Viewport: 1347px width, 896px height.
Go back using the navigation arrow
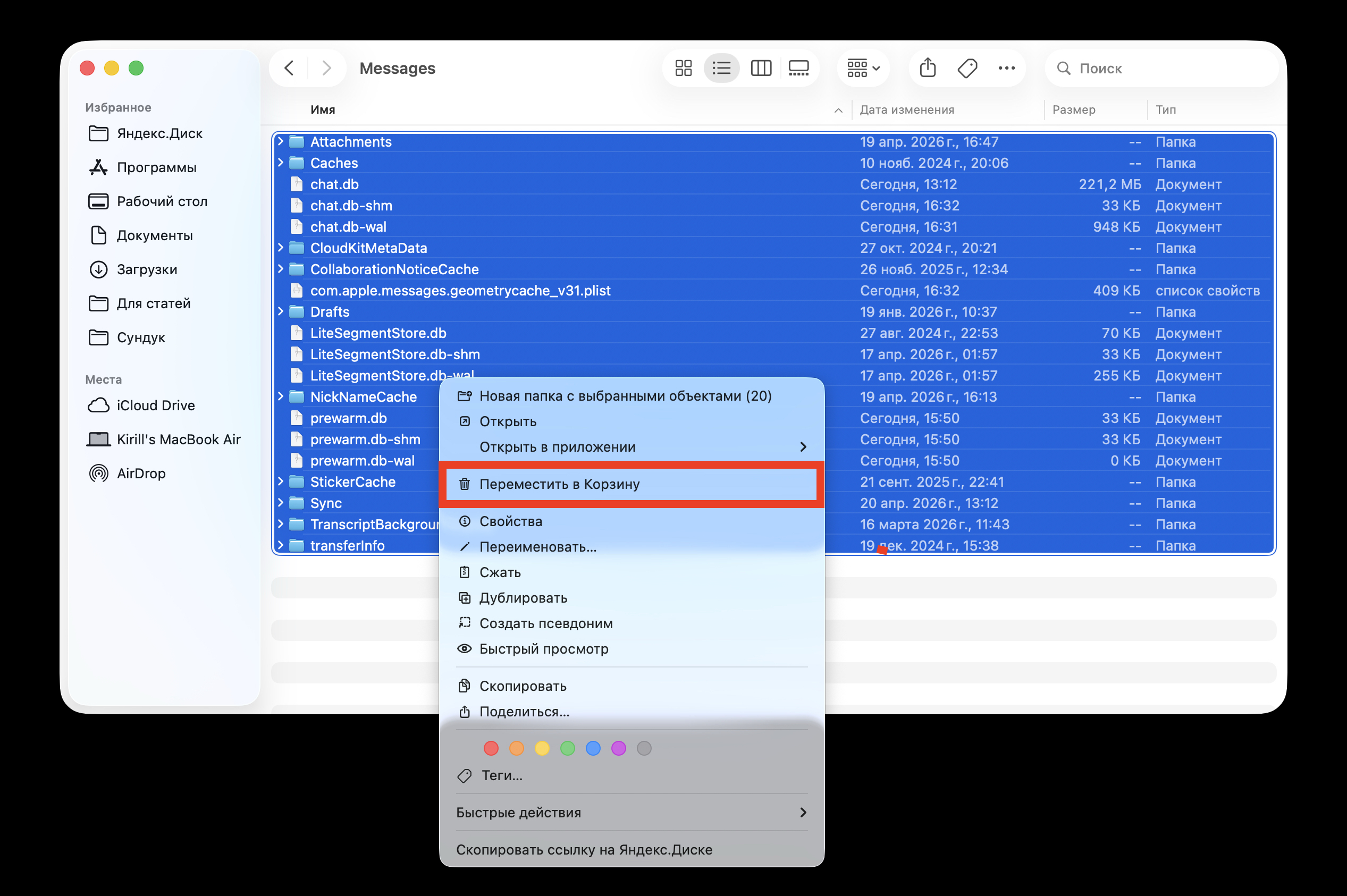click(x=289, y=68)
